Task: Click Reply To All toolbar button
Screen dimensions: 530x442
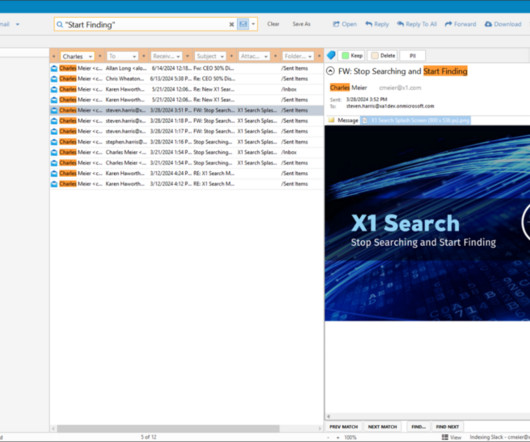Action: 417,24
